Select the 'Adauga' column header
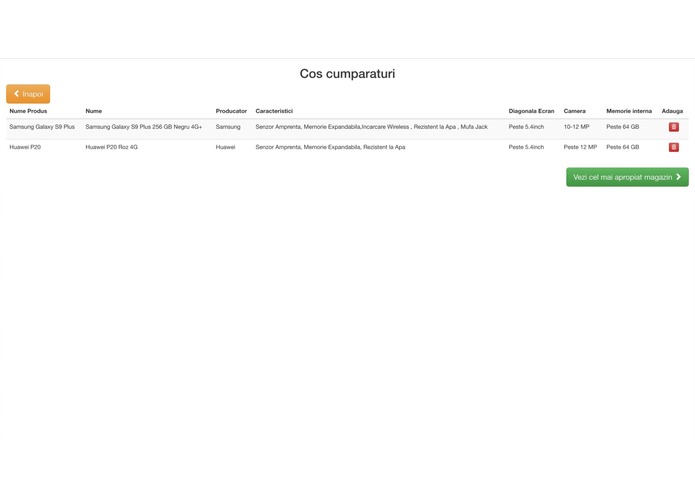This screenshot has height=494, width=695. (x=672, y=111)
